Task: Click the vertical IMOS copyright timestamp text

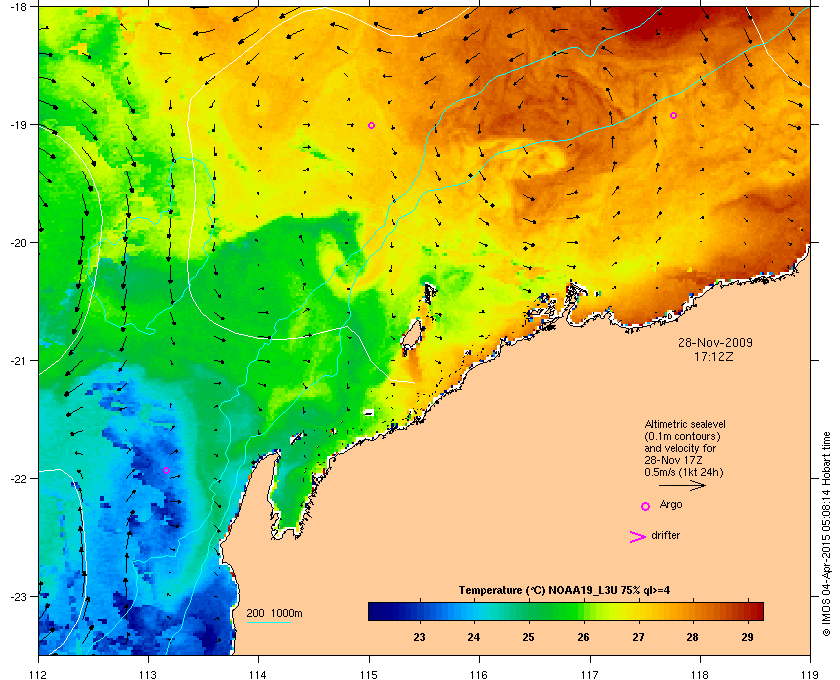Action: (827, 534)
